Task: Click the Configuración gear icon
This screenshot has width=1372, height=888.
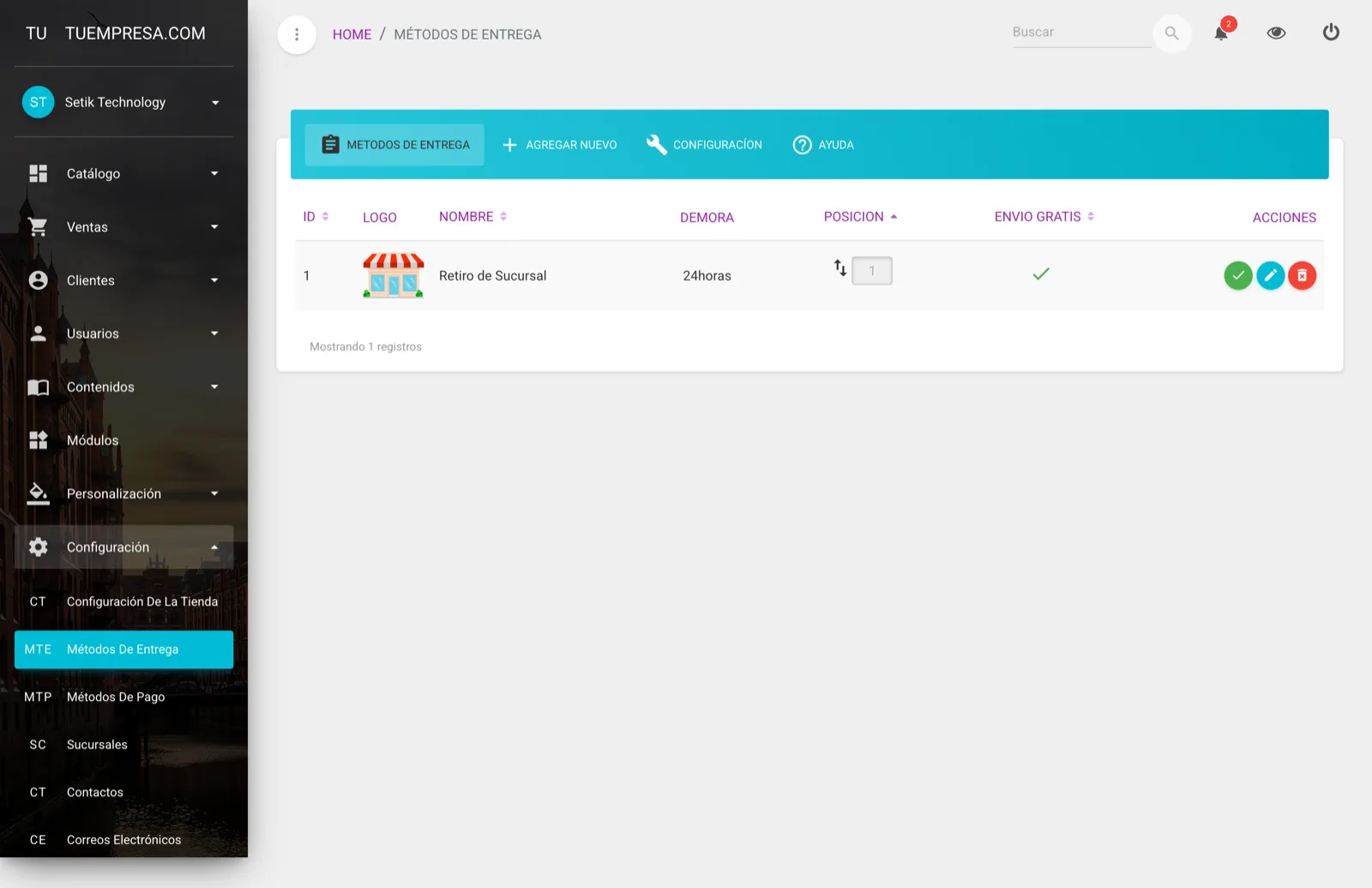Action: point(39,547)
